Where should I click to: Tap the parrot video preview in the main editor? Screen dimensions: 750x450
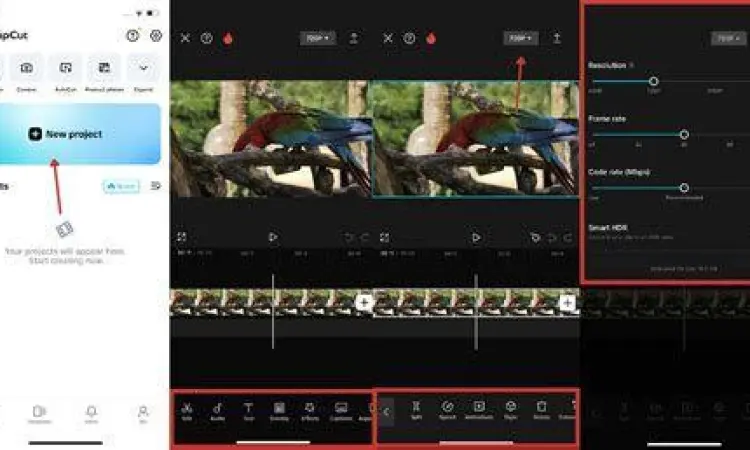click(x=271, y=139)
